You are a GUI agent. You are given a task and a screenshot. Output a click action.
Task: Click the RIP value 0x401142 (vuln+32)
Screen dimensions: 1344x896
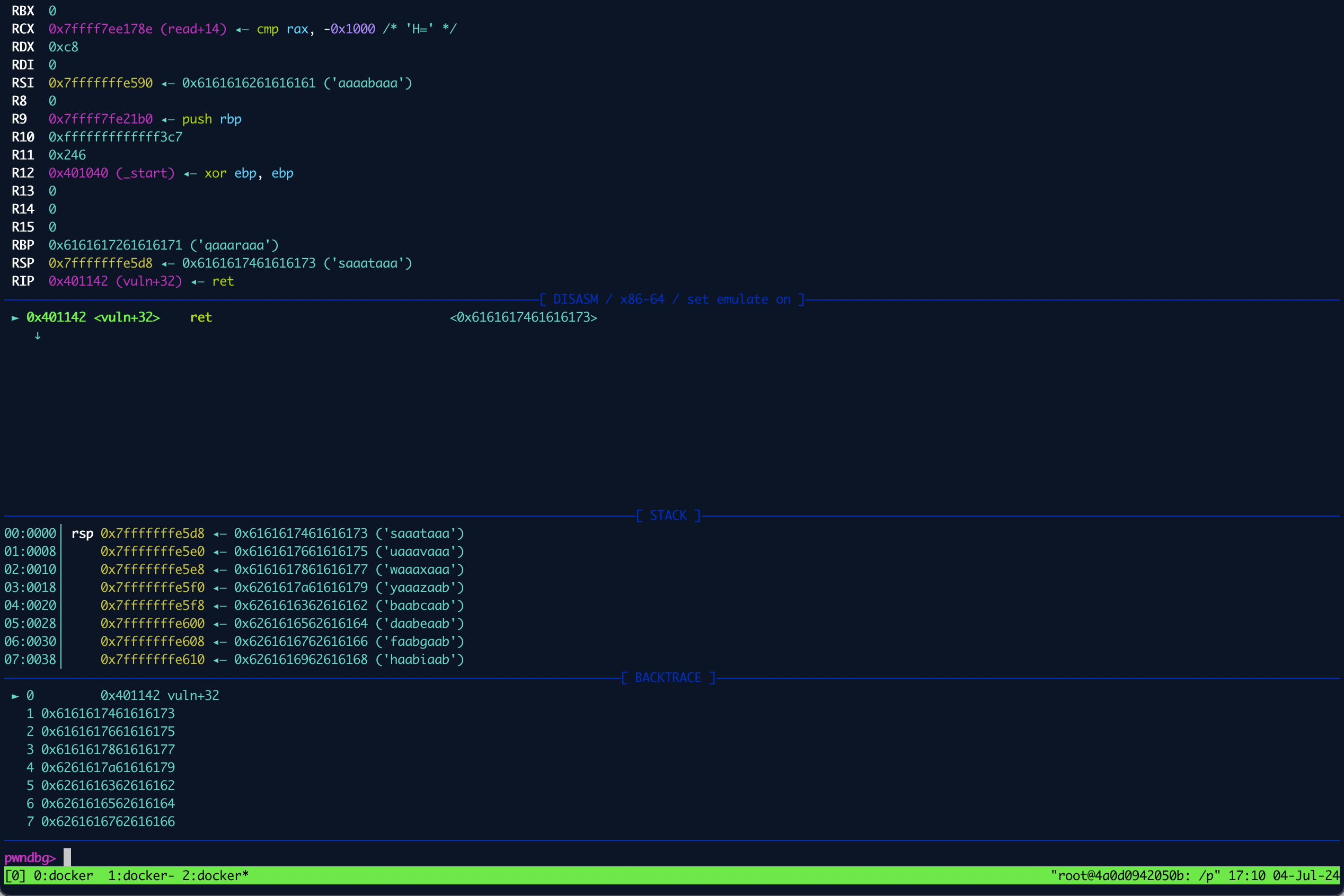pos(116,281)
